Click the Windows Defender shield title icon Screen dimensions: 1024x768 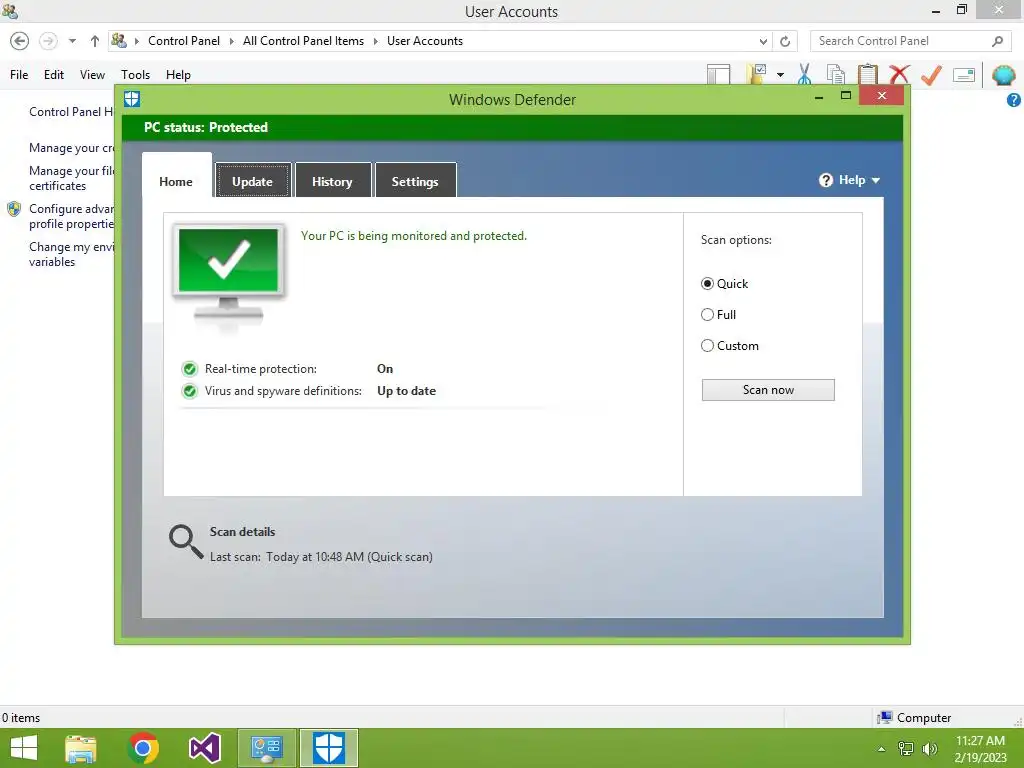click(132, 99)
